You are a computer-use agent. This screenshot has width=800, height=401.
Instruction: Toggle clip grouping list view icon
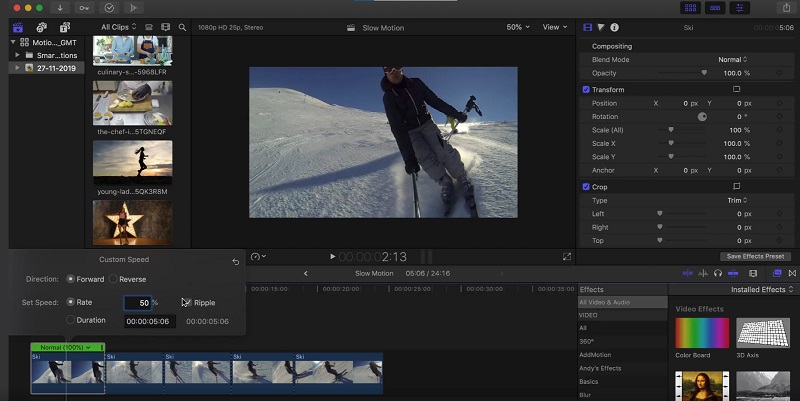click(148, 27)
